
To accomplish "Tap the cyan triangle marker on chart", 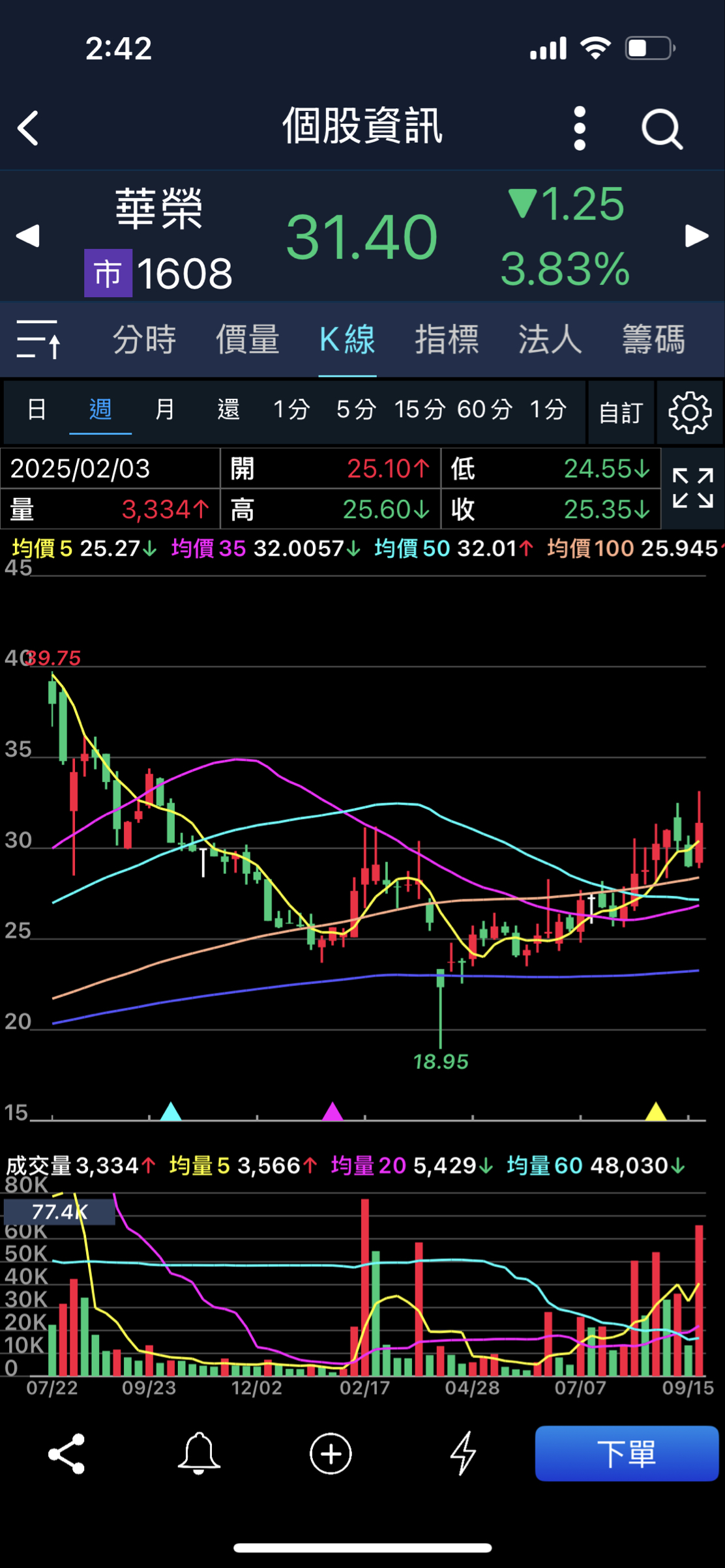I will (171, 1111).
